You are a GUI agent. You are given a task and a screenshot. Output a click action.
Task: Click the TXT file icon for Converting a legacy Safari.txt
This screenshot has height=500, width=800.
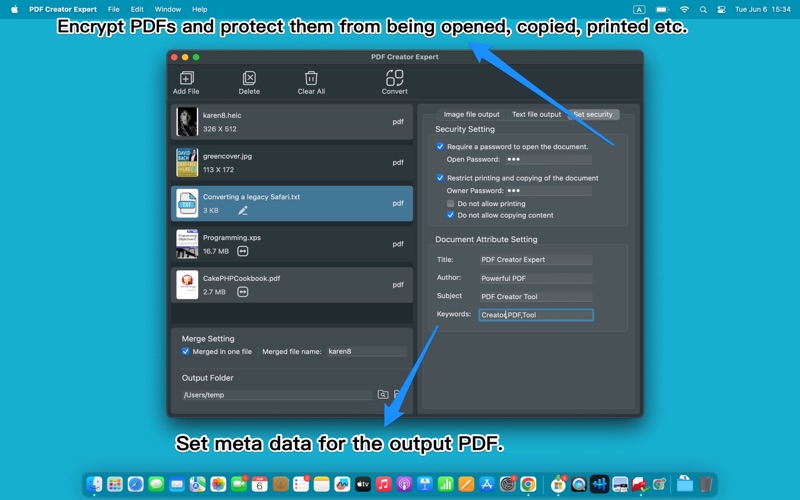point(187,204)
